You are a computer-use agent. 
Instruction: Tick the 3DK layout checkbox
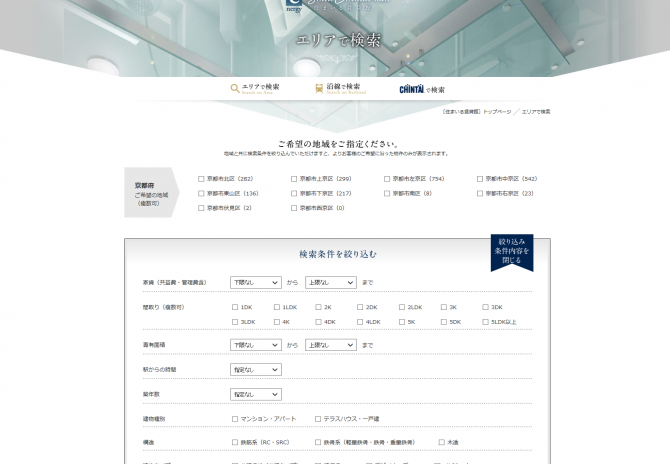[485, 307]
